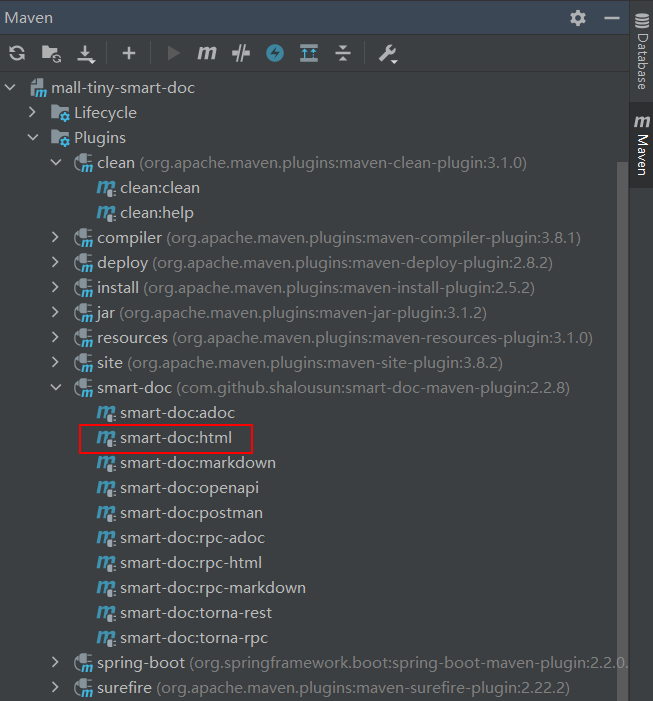
Task: Download sources and documentation icon
Action: [x=86, y=54]
